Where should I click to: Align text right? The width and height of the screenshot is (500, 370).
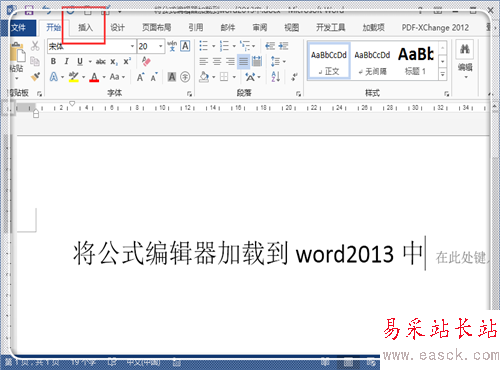click(x=230, y=62)
